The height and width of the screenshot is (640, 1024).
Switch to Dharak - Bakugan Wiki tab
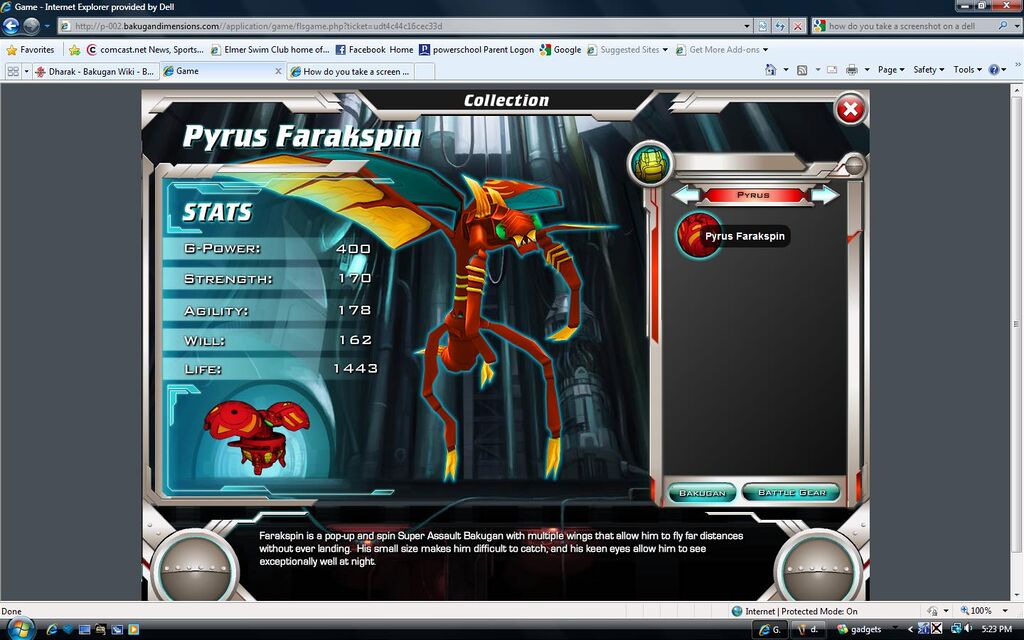coord(95,71)
